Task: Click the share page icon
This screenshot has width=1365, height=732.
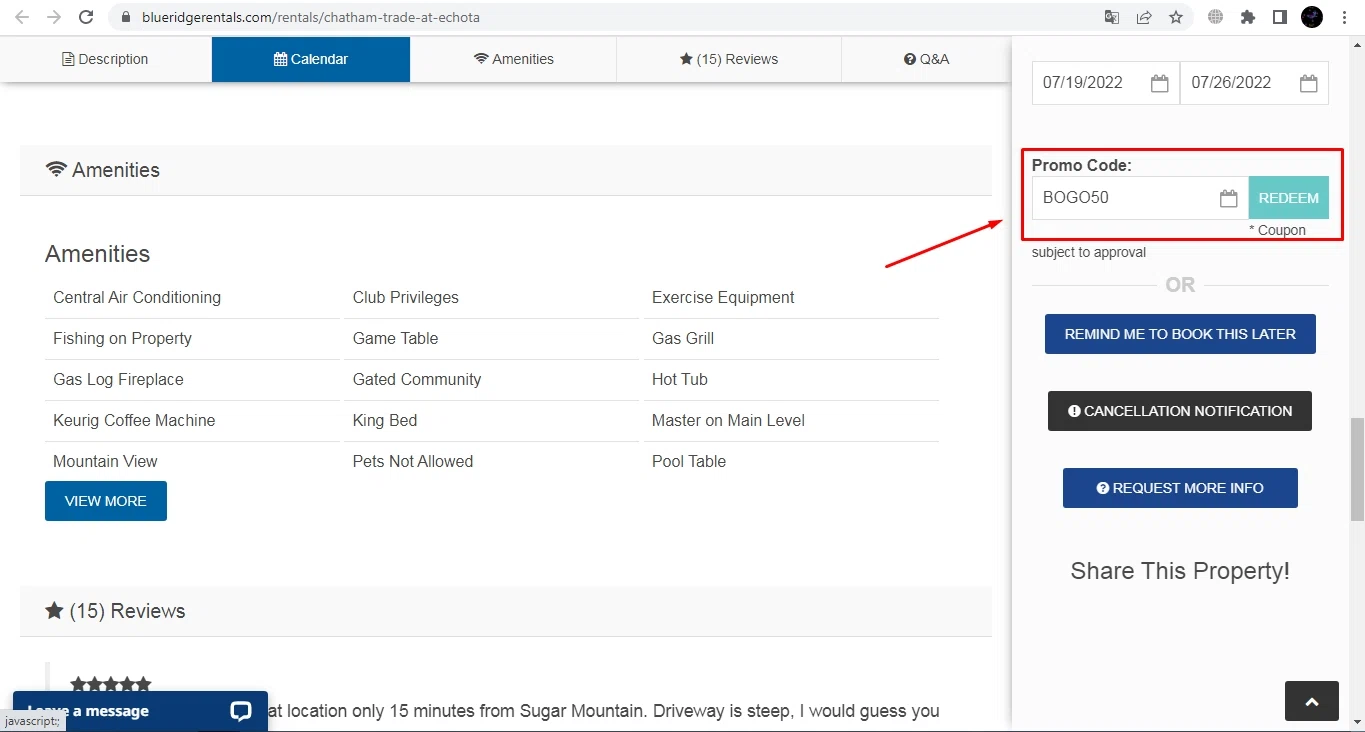Action: (x=1144, y=17)
